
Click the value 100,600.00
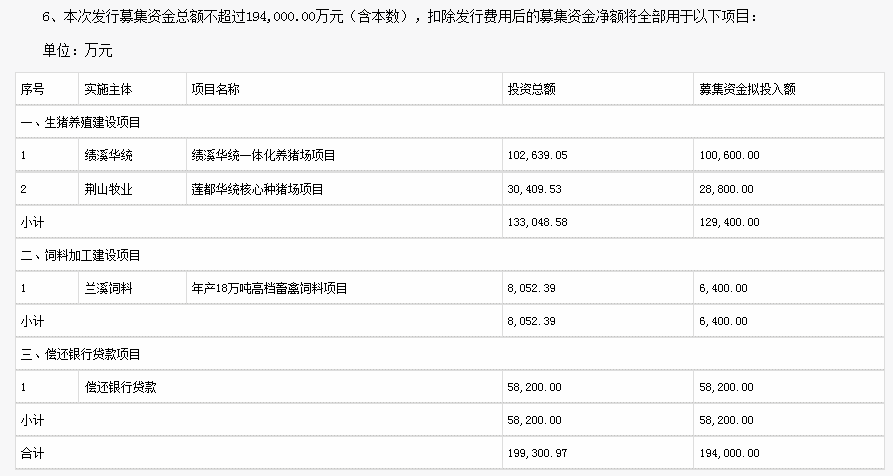tap(730, 155)
